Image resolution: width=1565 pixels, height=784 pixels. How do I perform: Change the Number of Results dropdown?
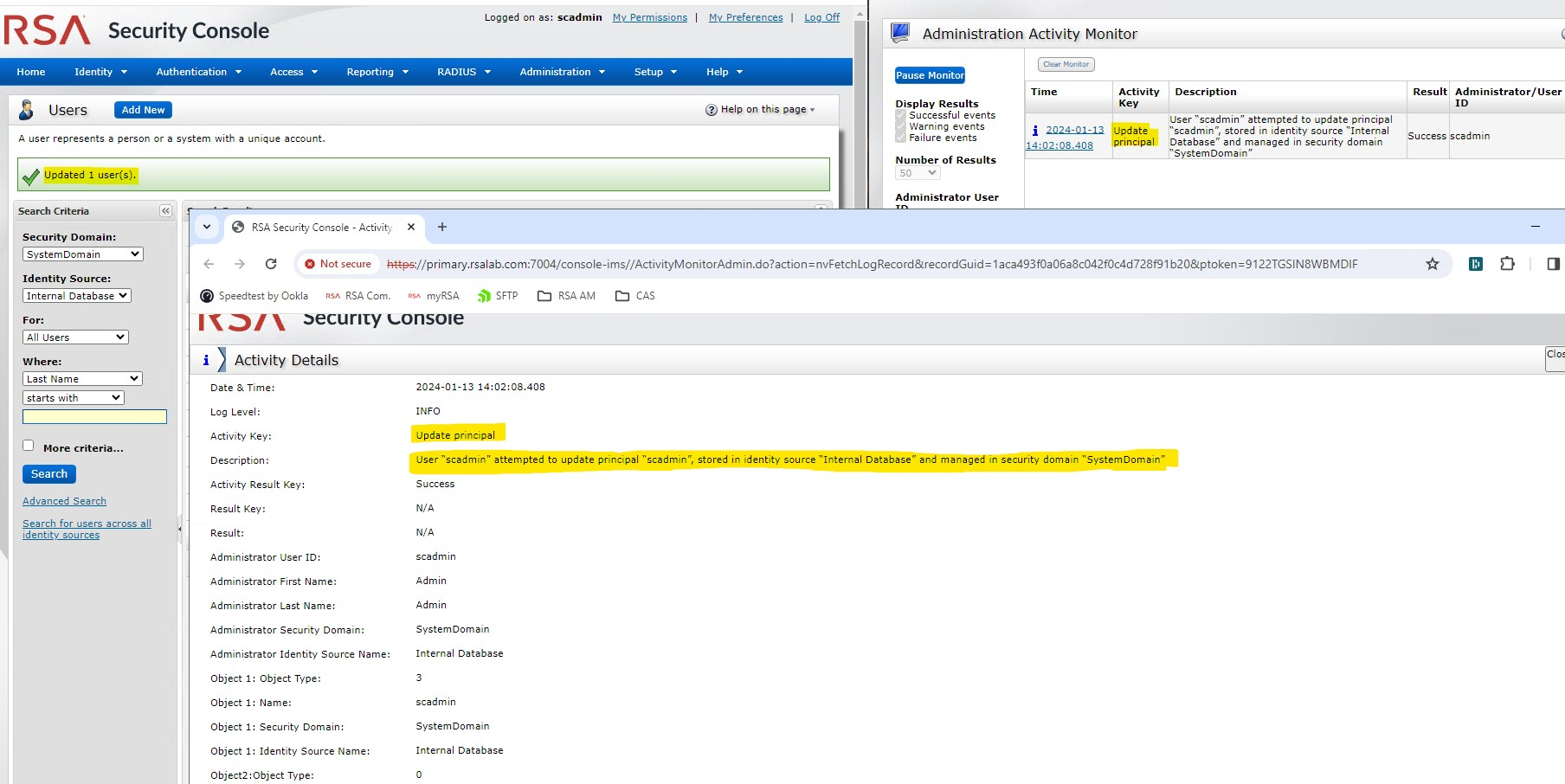coord(917,173)
